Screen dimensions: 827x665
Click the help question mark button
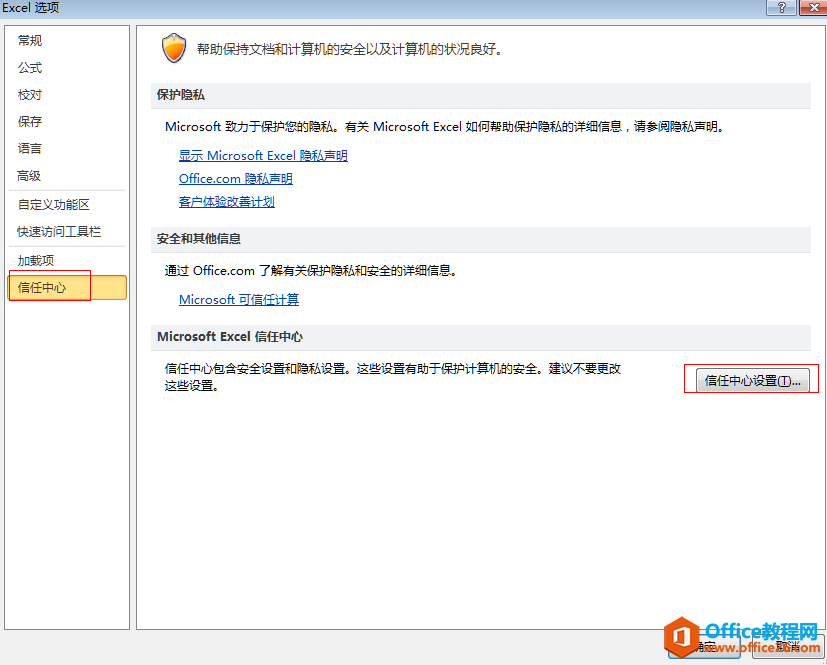781,7
